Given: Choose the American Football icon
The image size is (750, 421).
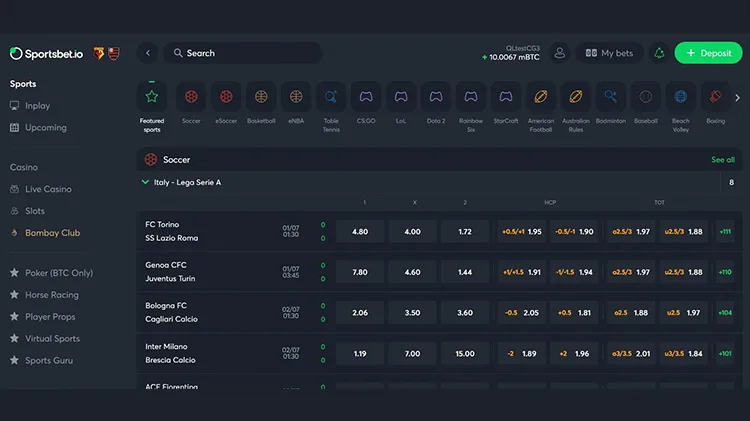Looking at the screenshot, I should coord(541,98).
